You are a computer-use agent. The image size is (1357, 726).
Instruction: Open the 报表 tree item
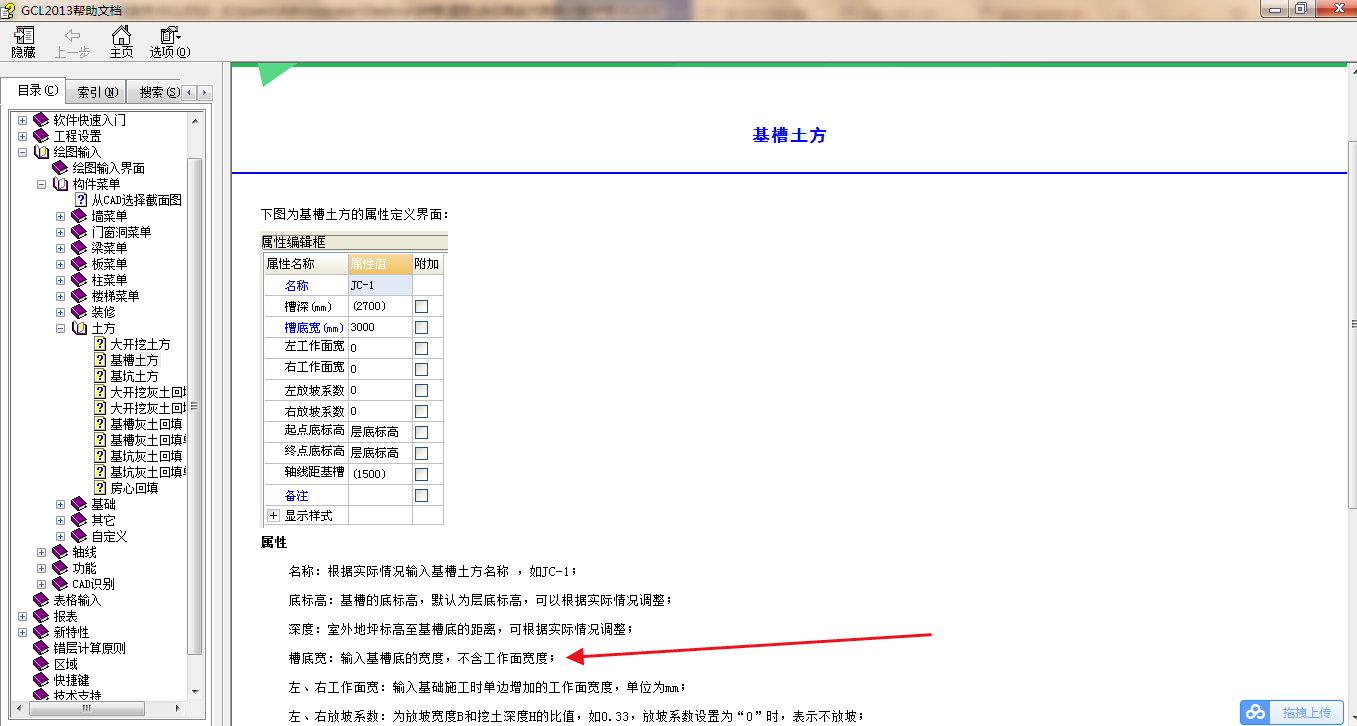pos(65,616)
